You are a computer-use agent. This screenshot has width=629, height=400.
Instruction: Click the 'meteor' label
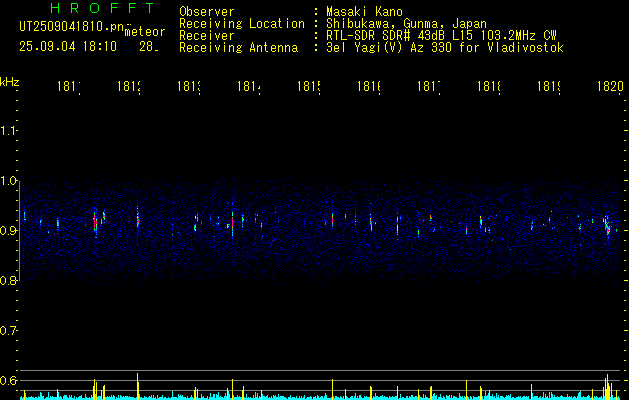tap(145, 32)
